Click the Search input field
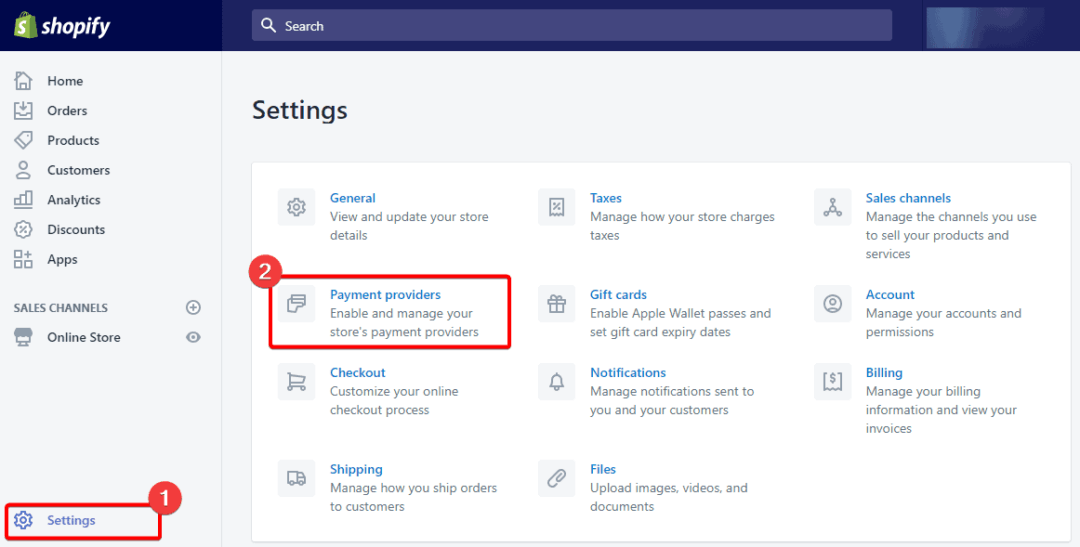Screen dimensions: 1080x547 (572, 26)
